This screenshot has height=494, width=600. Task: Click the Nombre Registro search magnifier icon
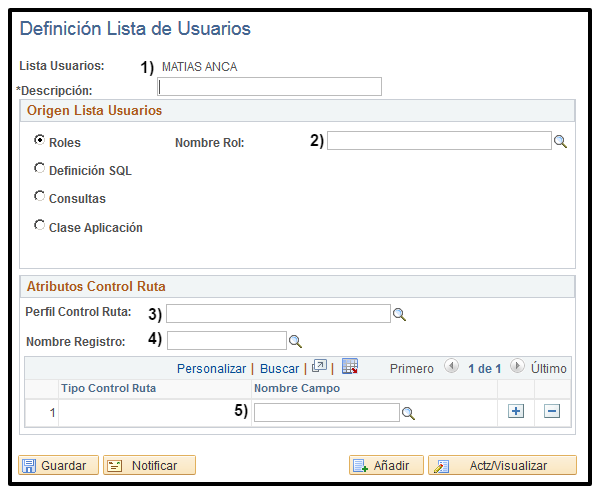pyautogui.click(x=295, y=341)
